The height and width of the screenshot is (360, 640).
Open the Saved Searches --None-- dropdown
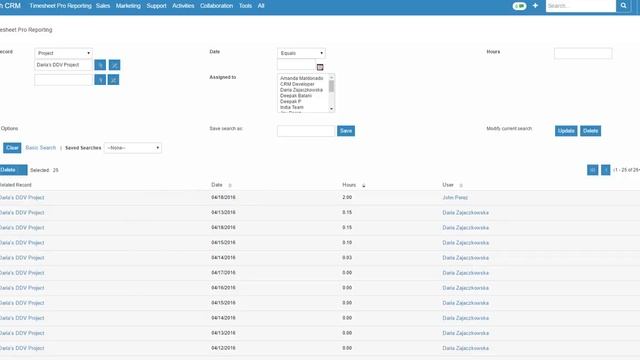click(133, 148)
